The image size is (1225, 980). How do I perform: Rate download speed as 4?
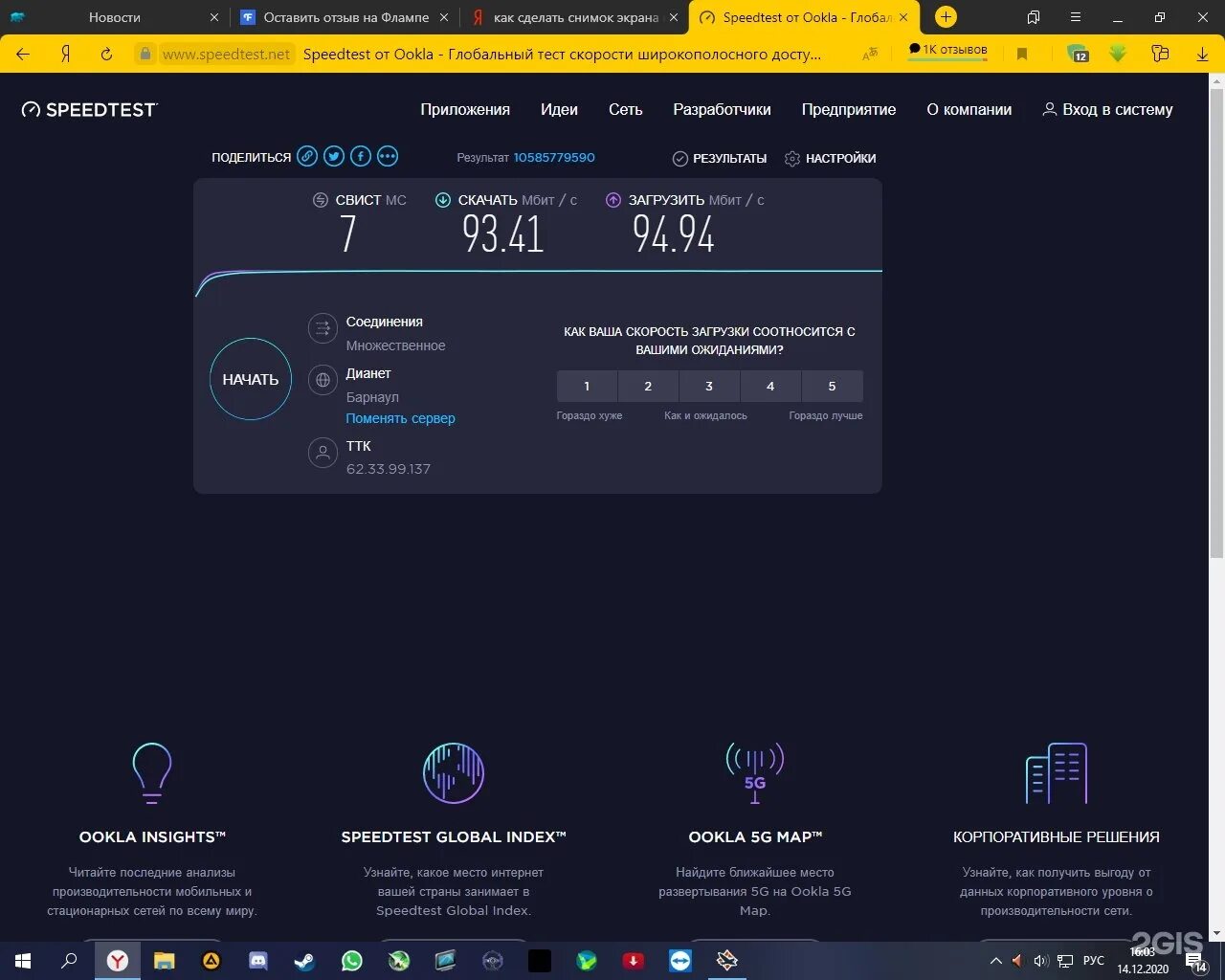click(x=770, y=386)
